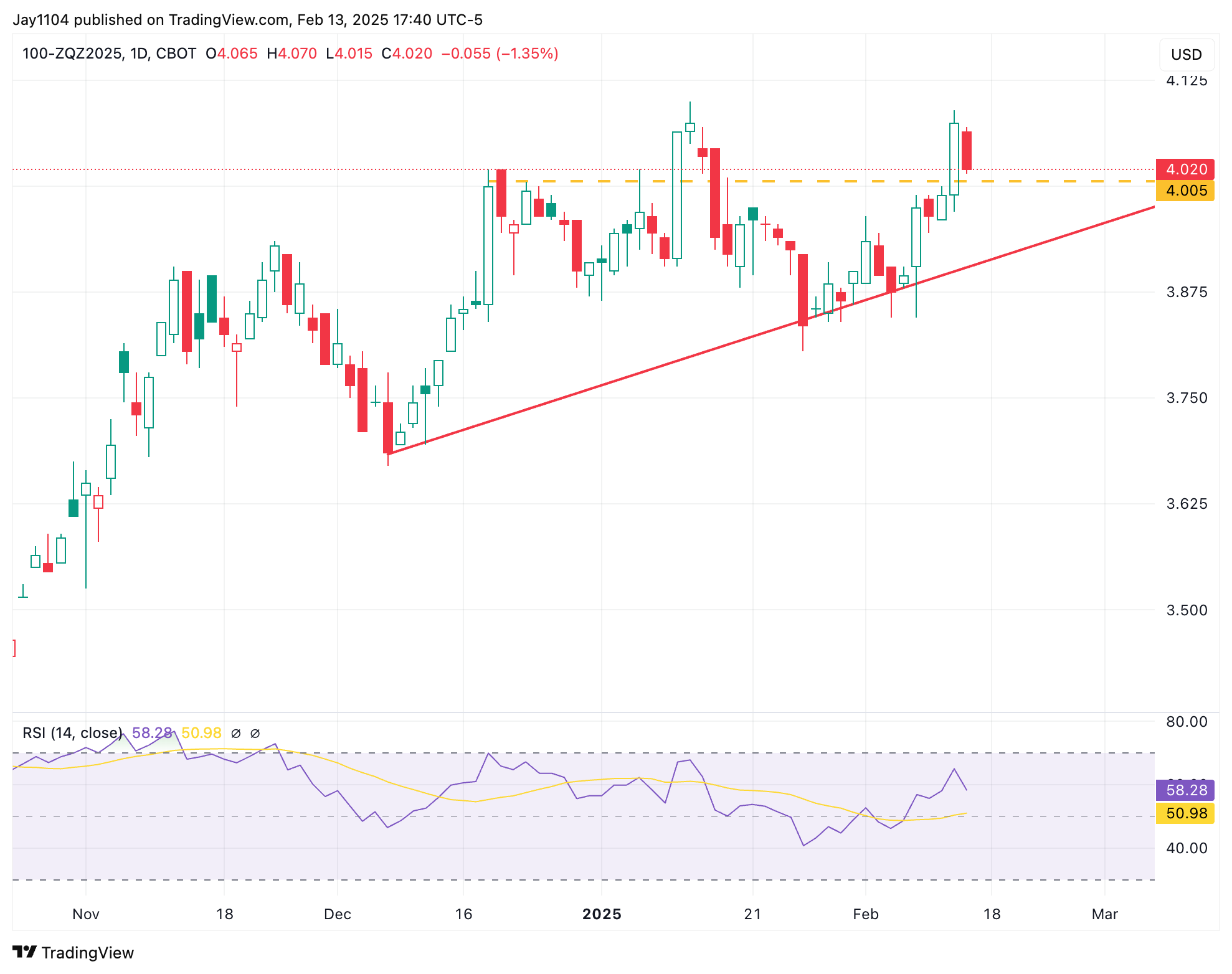Image resolution: width=1232 pixels, height=974 pixels.
Task: Click the Dec date axis label
Action: pyautogui.click(x=338, y=914)
